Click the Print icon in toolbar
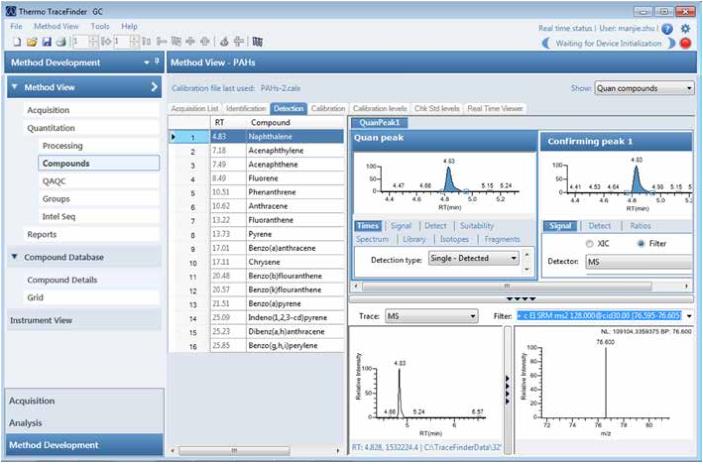The image size is (703, 469). pos(60,42)
